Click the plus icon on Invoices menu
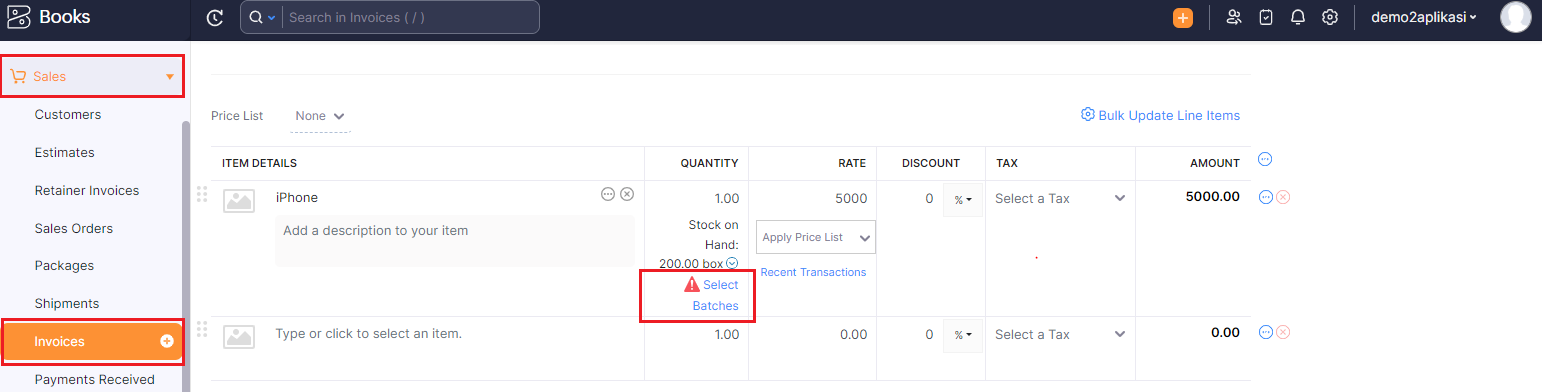The image size is (1542, 392). (167, 341)
